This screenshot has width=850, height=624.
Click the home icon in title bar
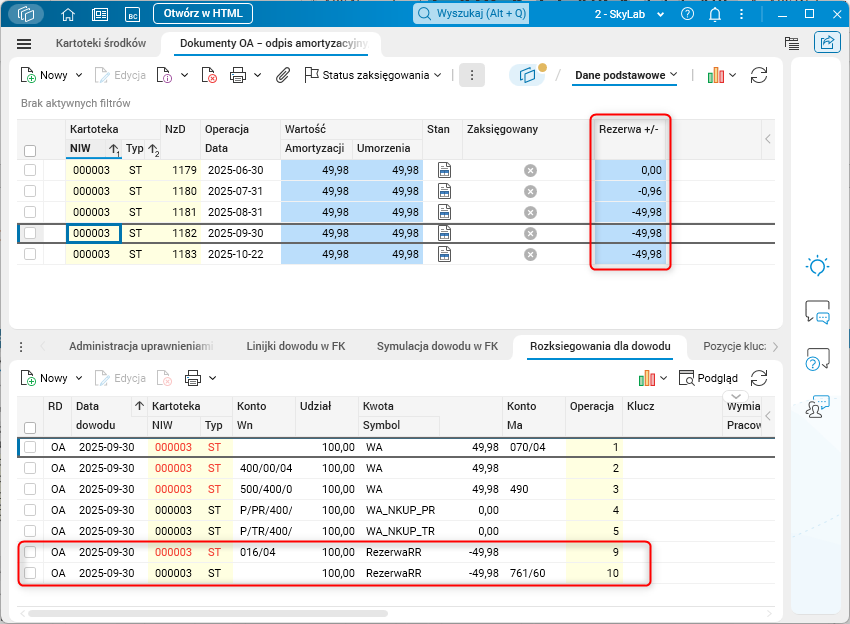coord(68,14)
